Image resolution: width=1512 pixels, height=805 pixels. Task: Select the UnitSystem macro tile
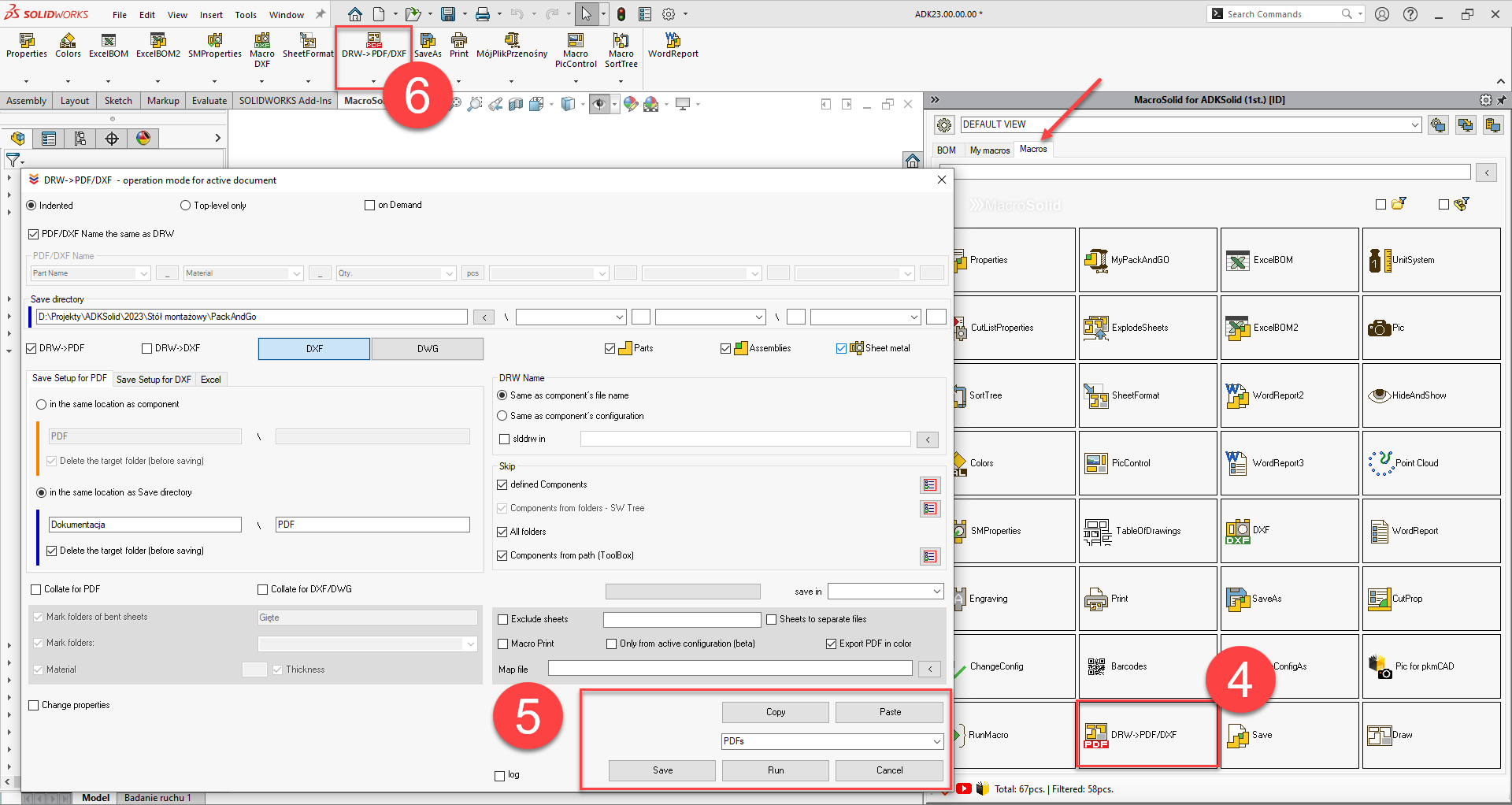[x=1431, y=260]
